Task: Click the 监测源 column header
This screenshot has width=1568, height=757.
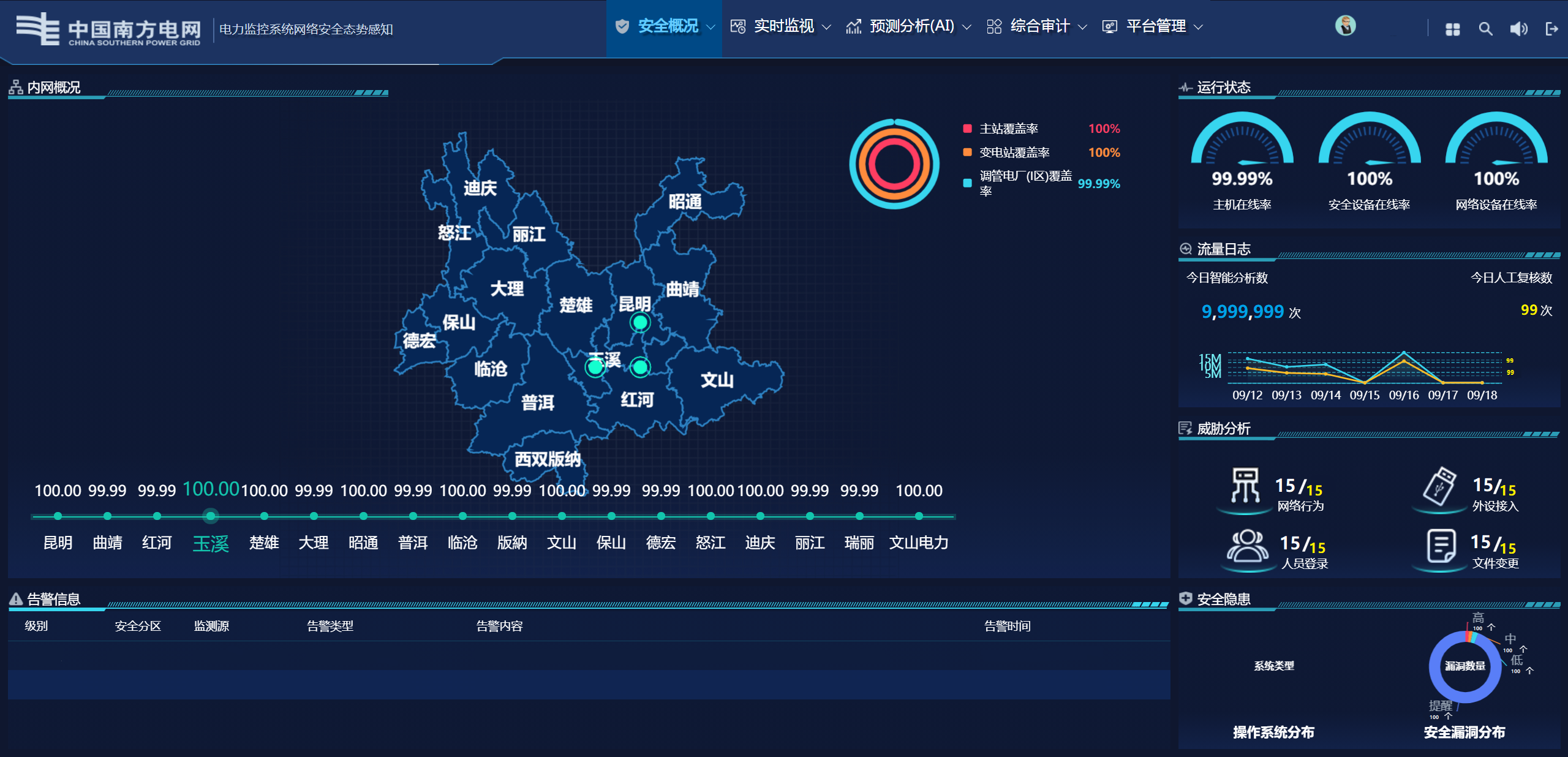Action: pos(211,626)
